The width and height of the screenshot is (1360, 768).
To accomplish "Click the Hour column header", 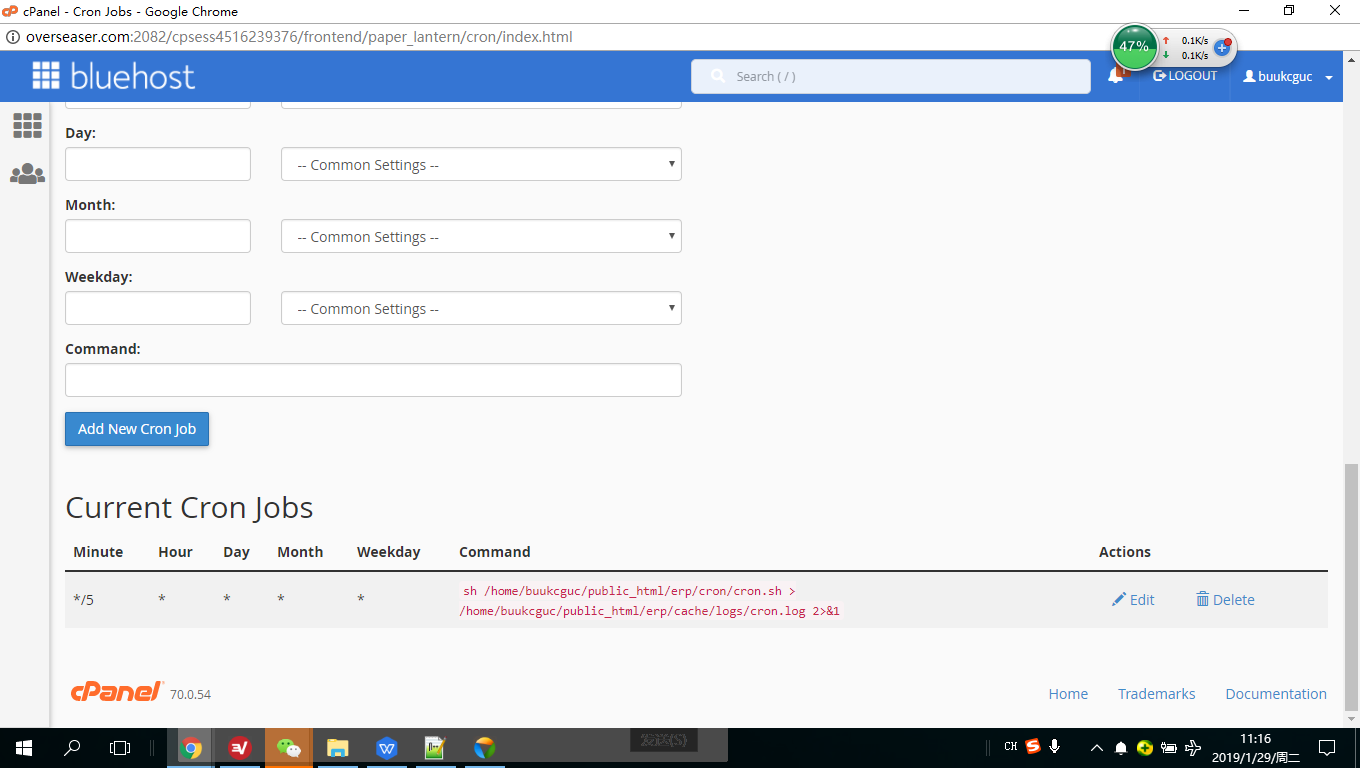I will tap(175, 552).
